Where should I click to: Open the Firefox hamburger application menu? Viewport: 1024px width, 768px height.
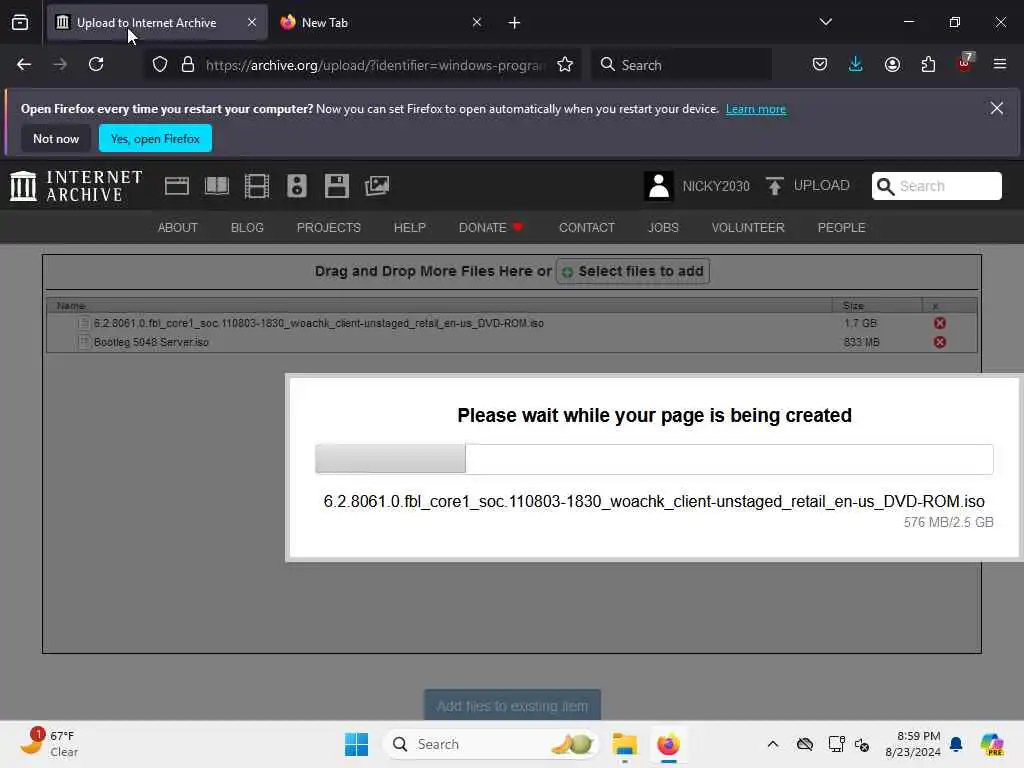(x=1000, y=65)
